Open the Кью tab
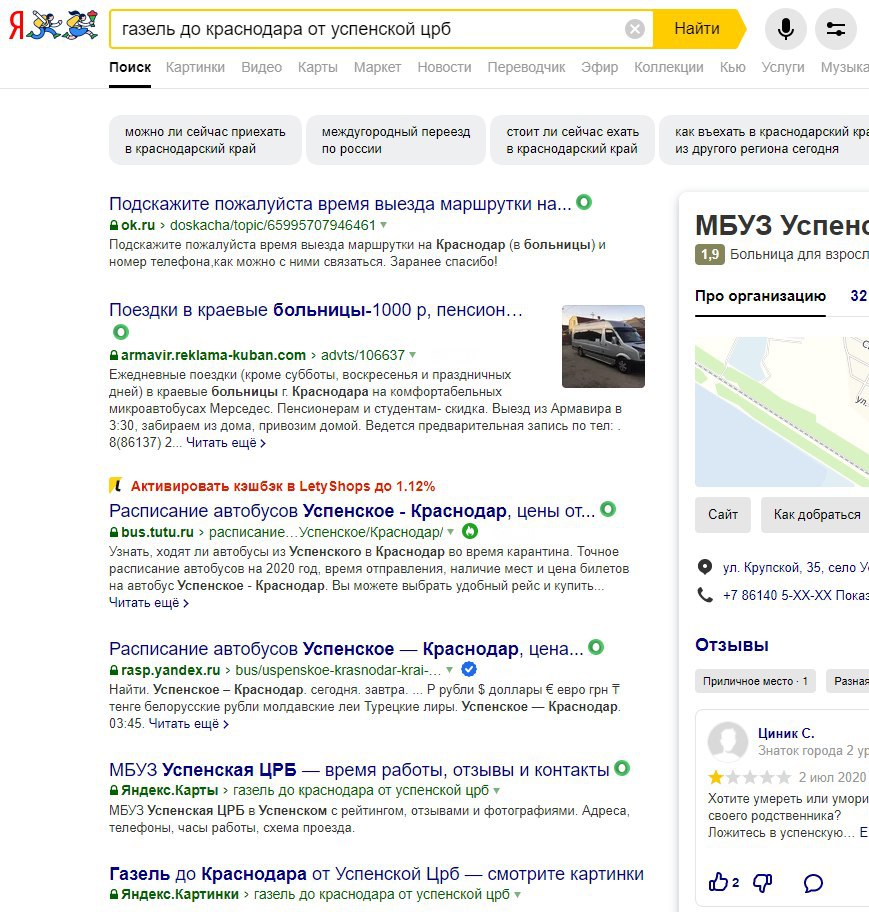 [x=732, y=67]
